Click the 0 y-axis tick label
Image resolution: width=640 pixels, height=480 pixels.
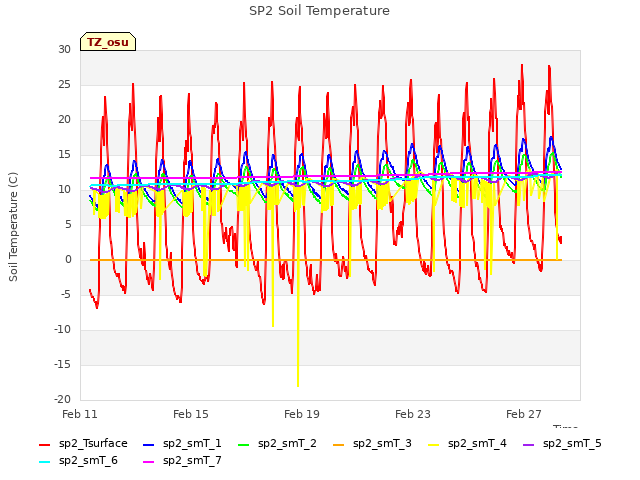pos(68,260)
